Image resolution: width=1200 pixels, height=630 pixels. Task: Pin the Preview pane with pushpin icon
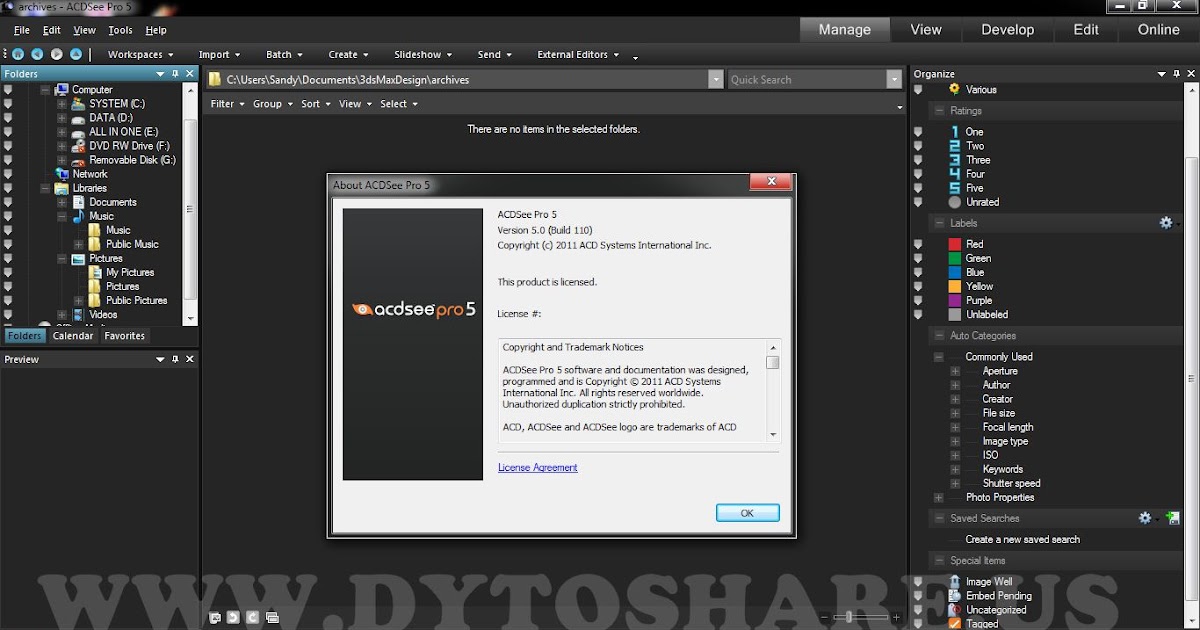point(175,359)
